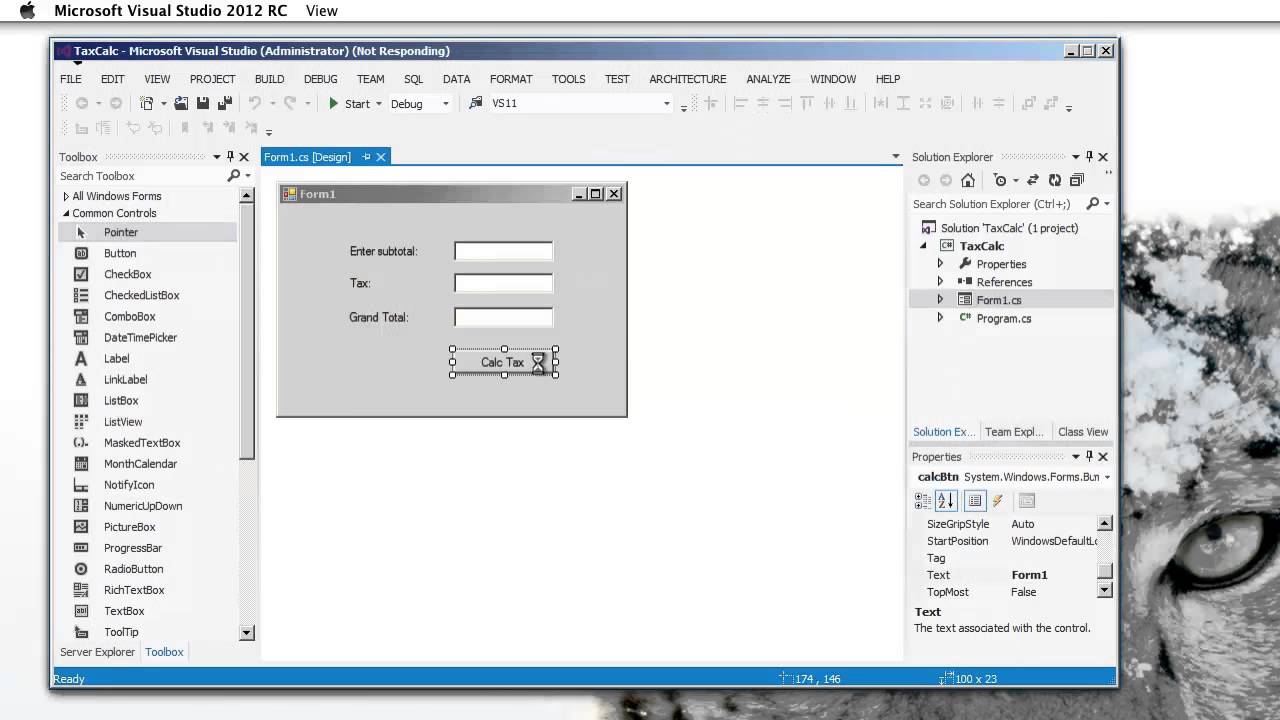This screenshot has width=1280, height=720.
Task: Click the macOS View menu
Action: (322, 10)
